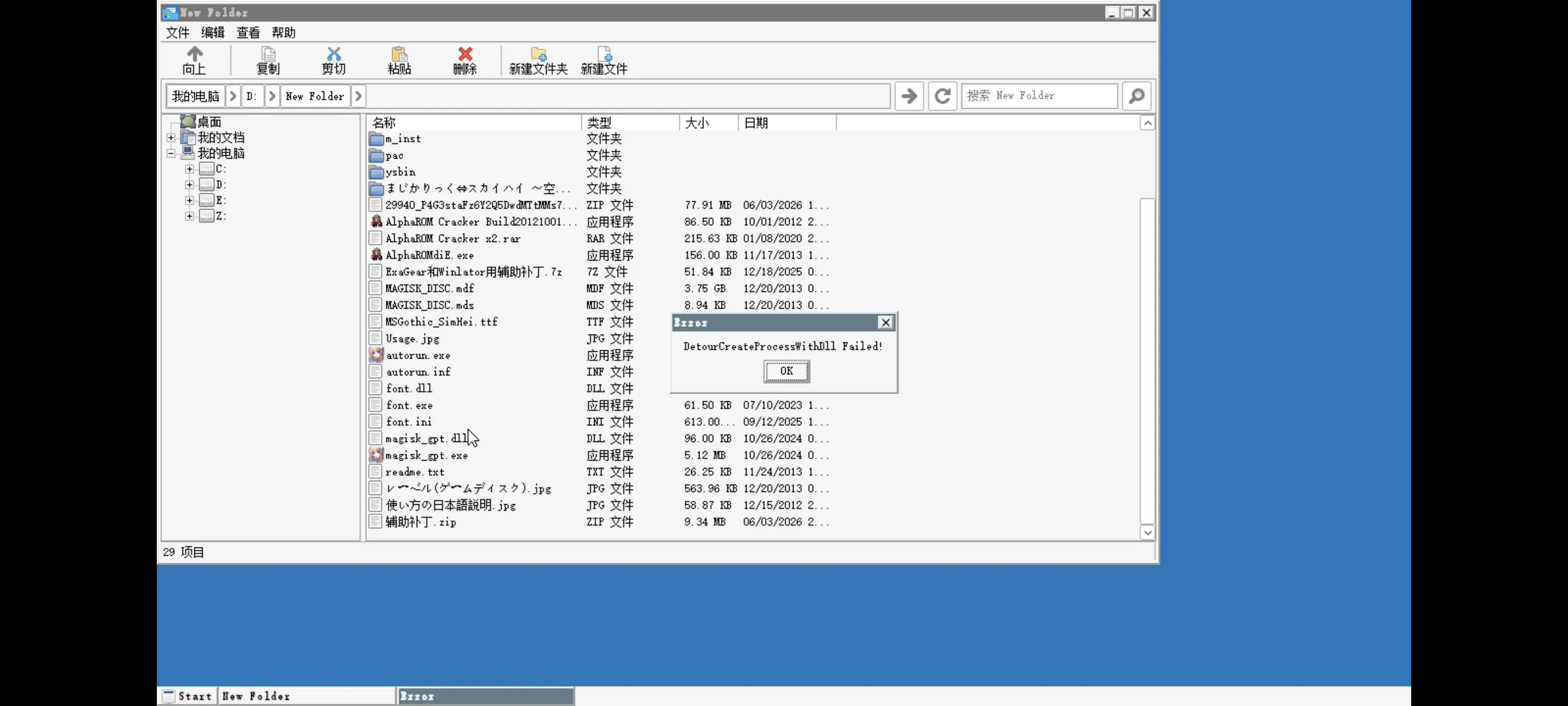Expand the 我的文档 tree node

171,138
